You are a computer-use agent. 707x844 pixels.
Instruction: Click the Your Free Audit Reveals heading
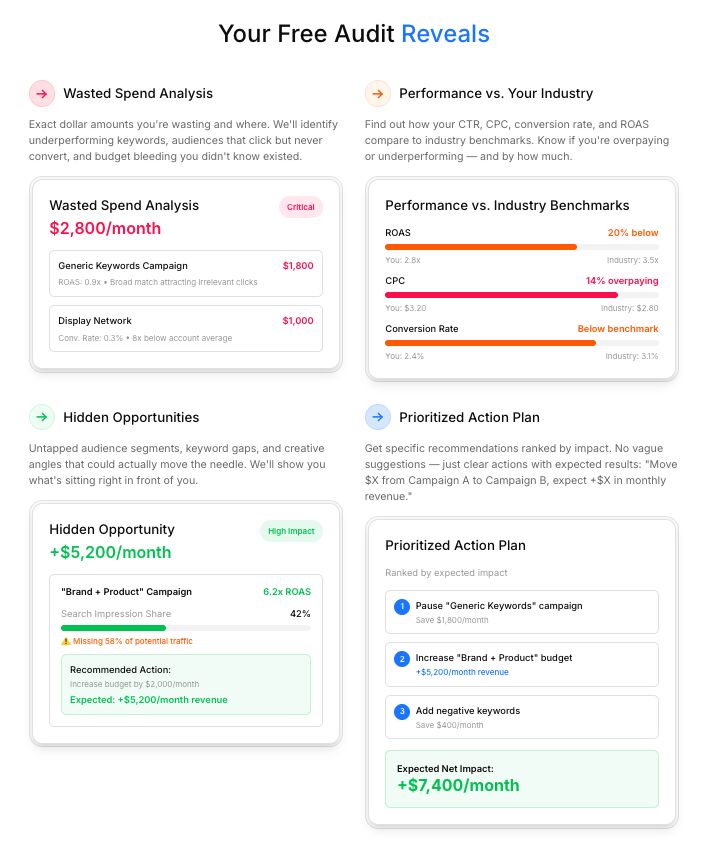pos(354,34)
